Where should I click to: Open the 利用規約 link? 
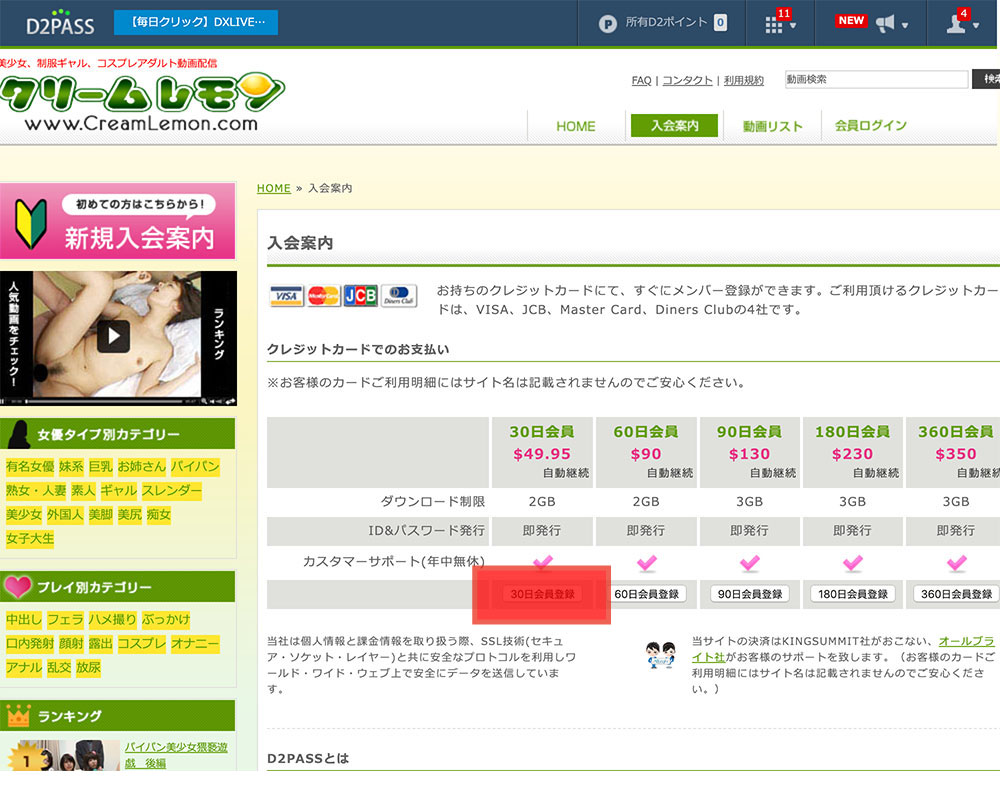click(x=743, y=80)
